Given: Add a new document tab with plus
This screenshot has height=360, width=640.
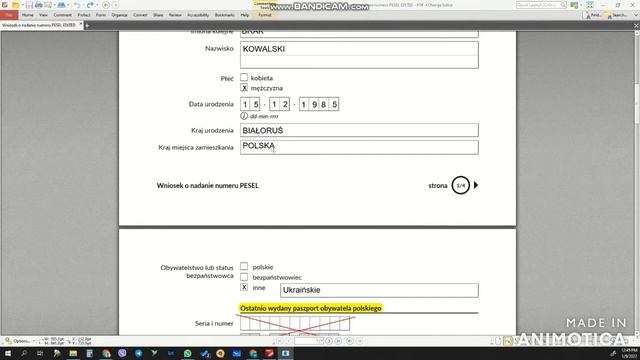Looking at the screenshot, I should tap(87, 26).
